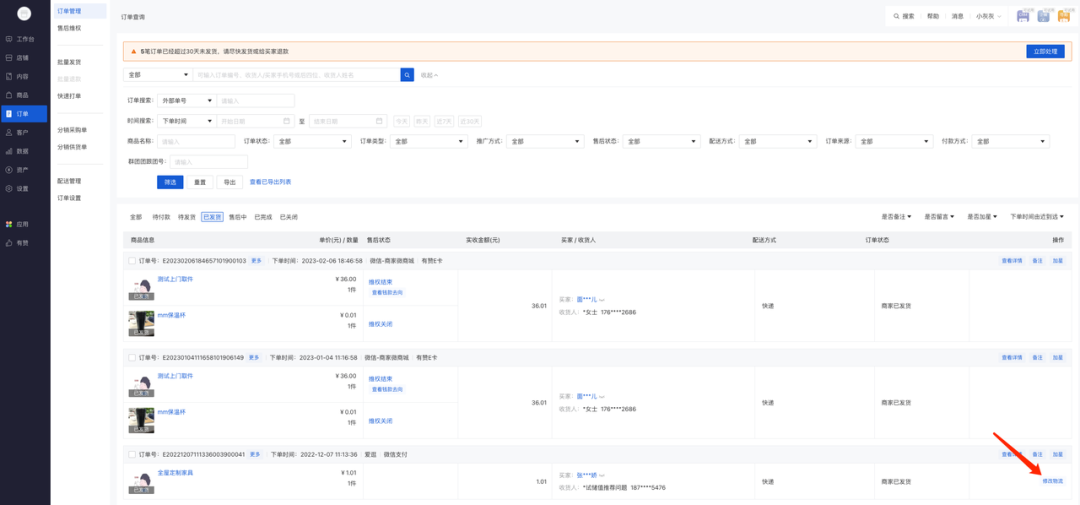
Task: Switch to the 售后中 tab
Action: pyautogui.click(x=238, y=216)
